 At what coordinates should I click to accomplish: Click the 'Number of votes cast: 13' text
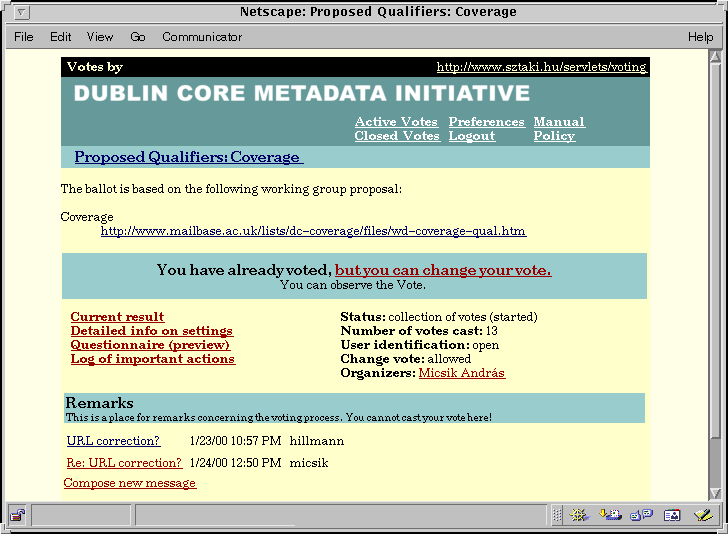tap(419, 331)
